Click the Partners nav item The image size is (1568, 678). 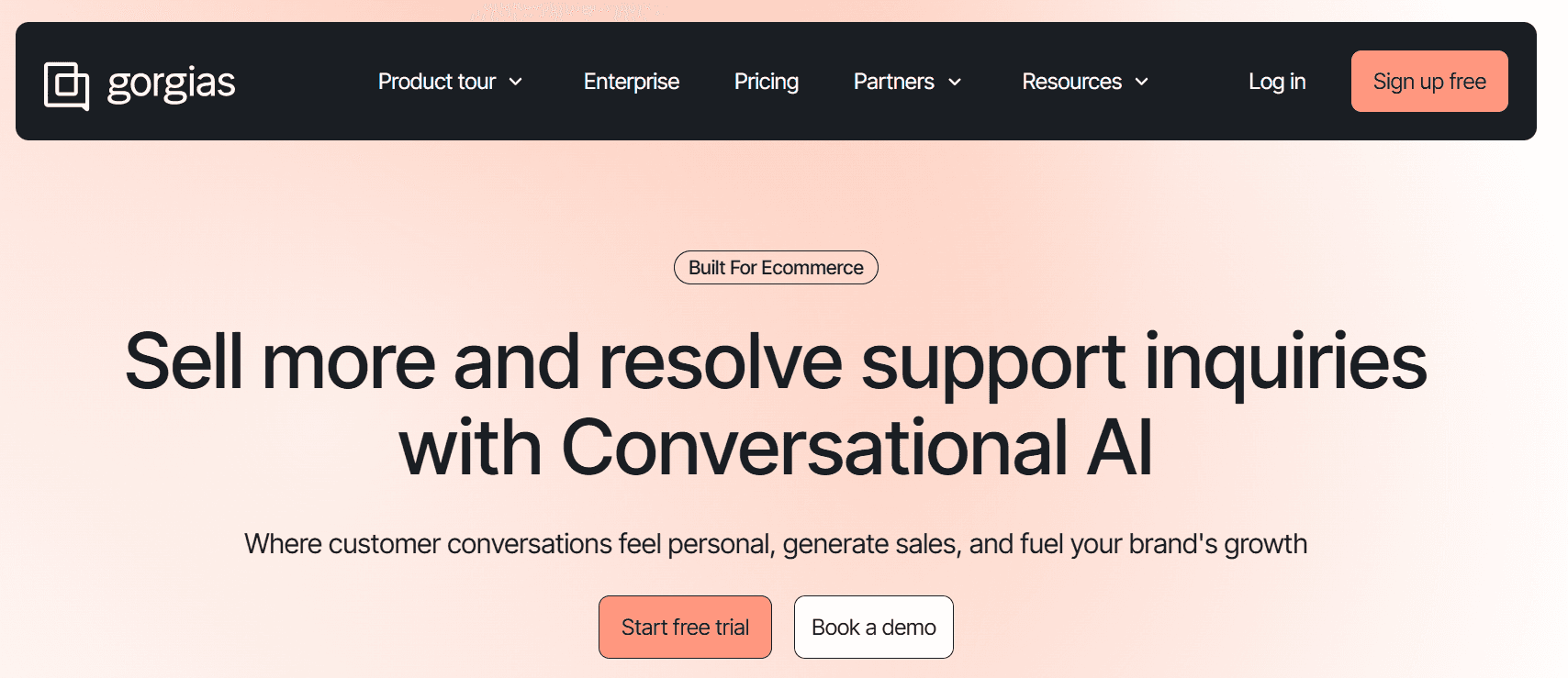tap(893, 82)
